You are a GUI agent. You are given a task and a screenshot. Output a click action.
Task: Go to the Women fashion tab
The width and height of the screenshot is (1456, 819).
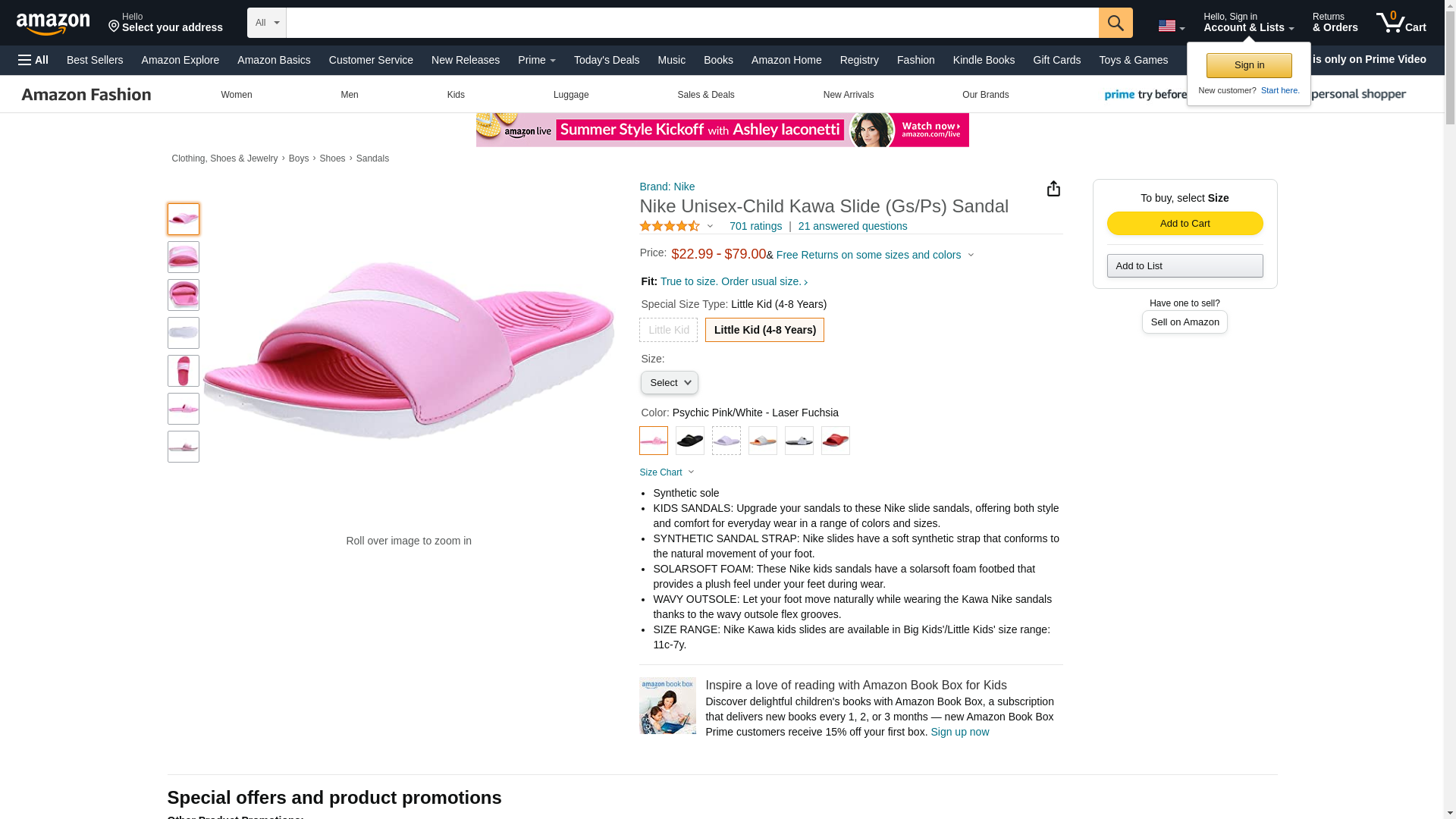click(x=237, y=95)
